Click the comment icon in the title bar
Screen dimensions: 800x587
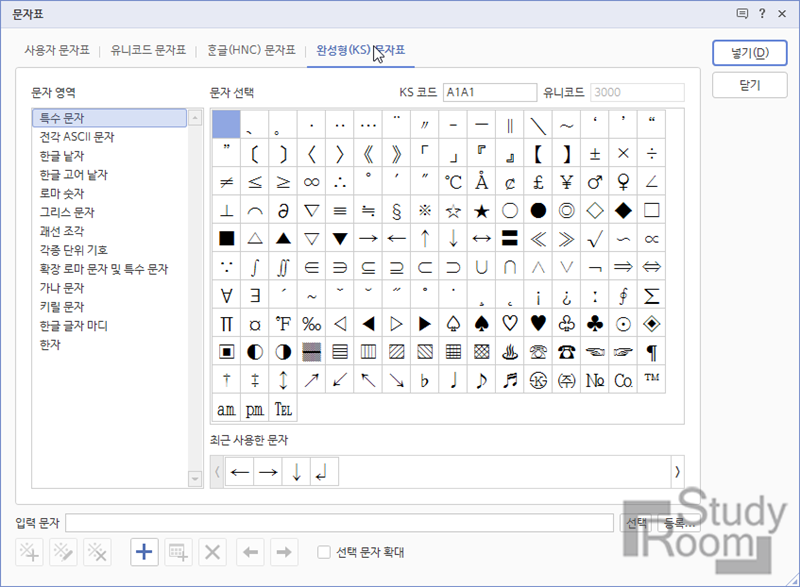click(742, 14)
